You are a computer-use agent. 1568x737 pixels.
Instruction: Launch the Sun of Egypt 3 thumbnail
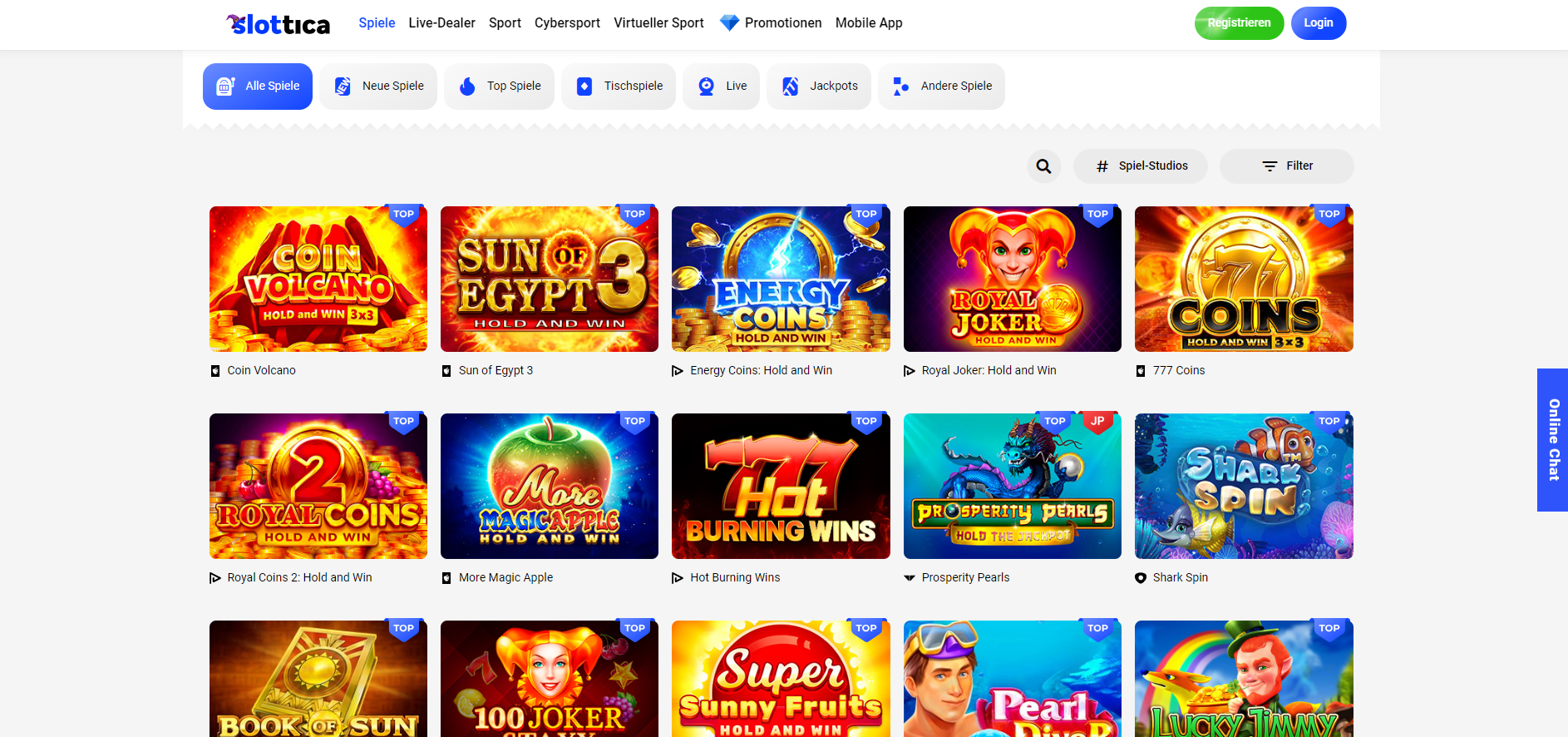550,279
